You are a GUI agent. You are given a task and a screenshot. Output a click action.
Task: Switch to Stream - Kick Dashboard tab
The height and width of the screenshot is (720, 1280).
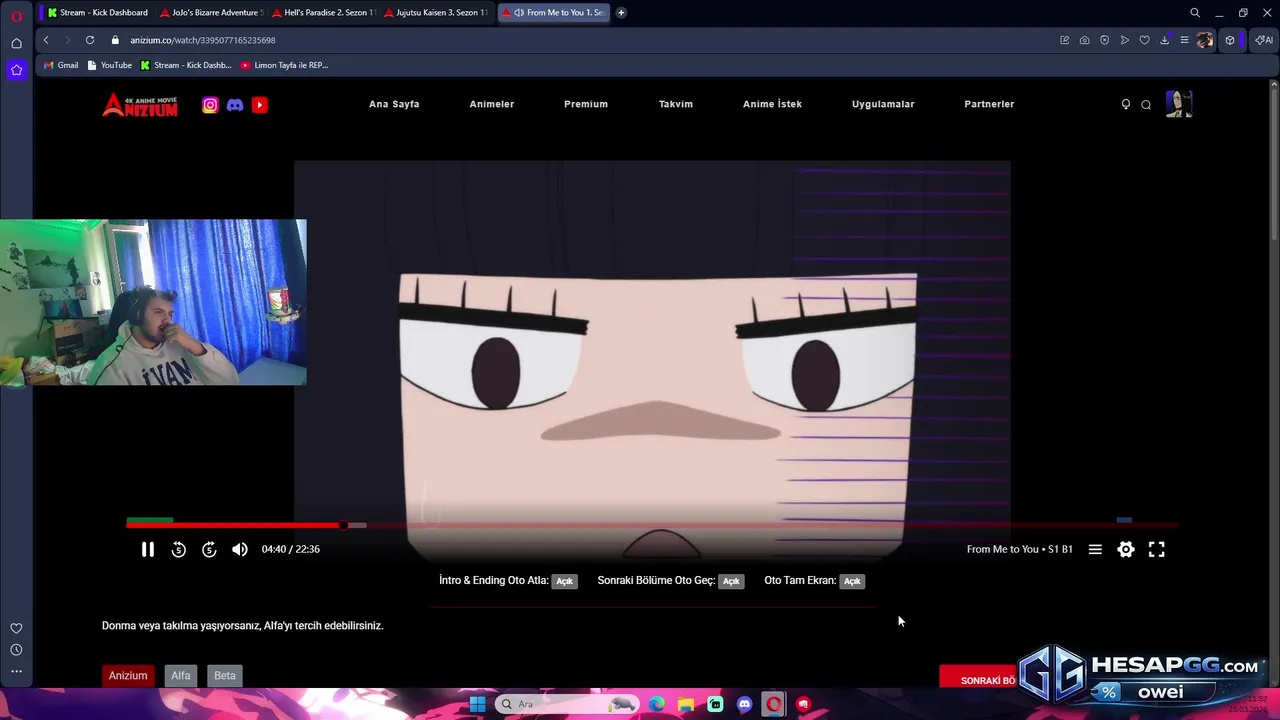point(98,13)
